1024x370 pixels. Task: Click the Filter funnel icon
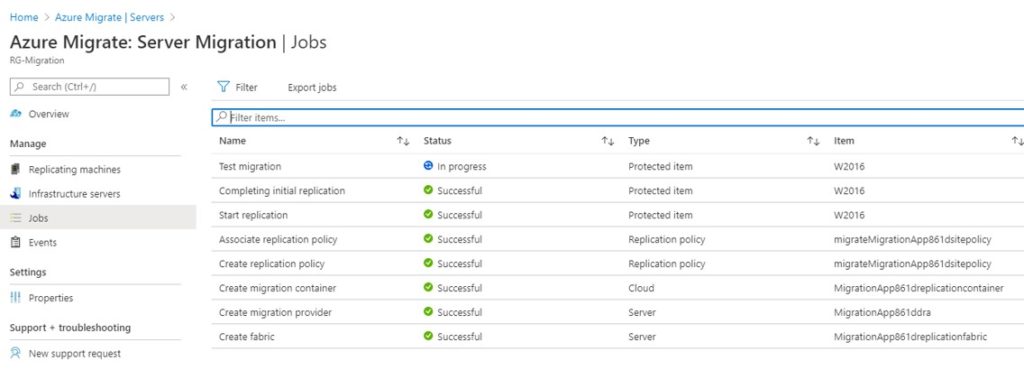[223, 87]
